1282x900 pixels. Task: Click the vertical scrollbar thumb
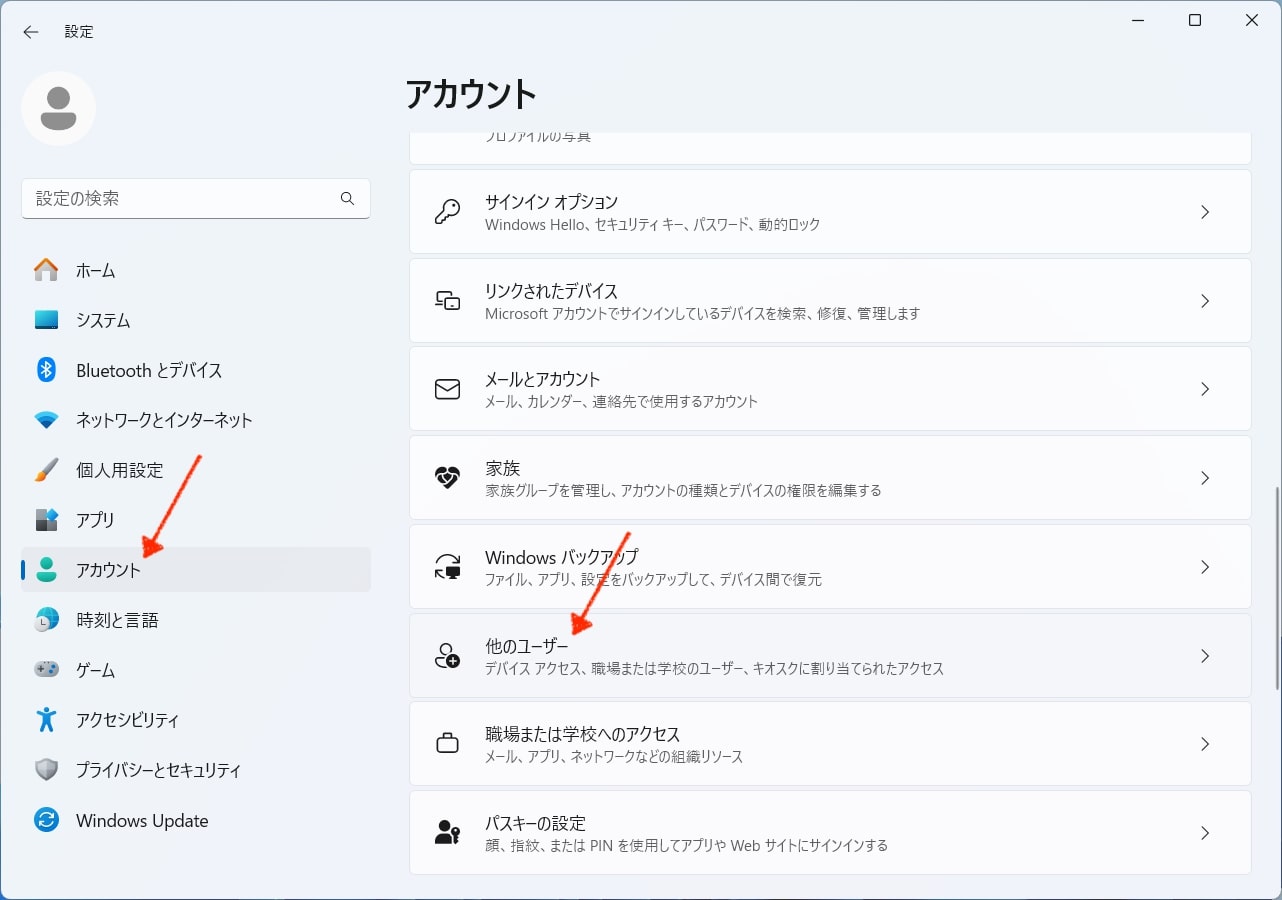pos(1278,588)
